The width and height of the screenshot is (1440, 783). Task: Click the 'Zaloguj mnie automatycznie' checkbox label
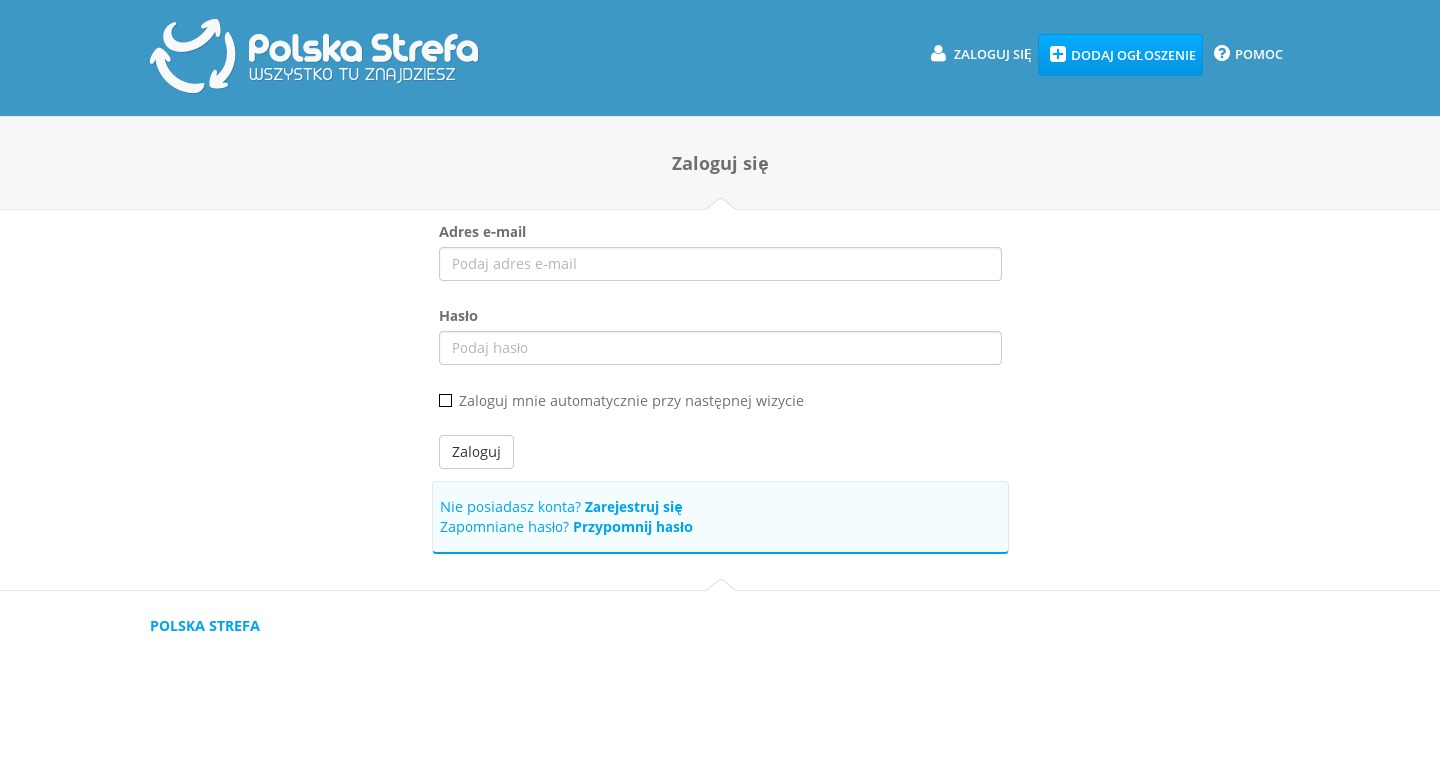(631, 401)
